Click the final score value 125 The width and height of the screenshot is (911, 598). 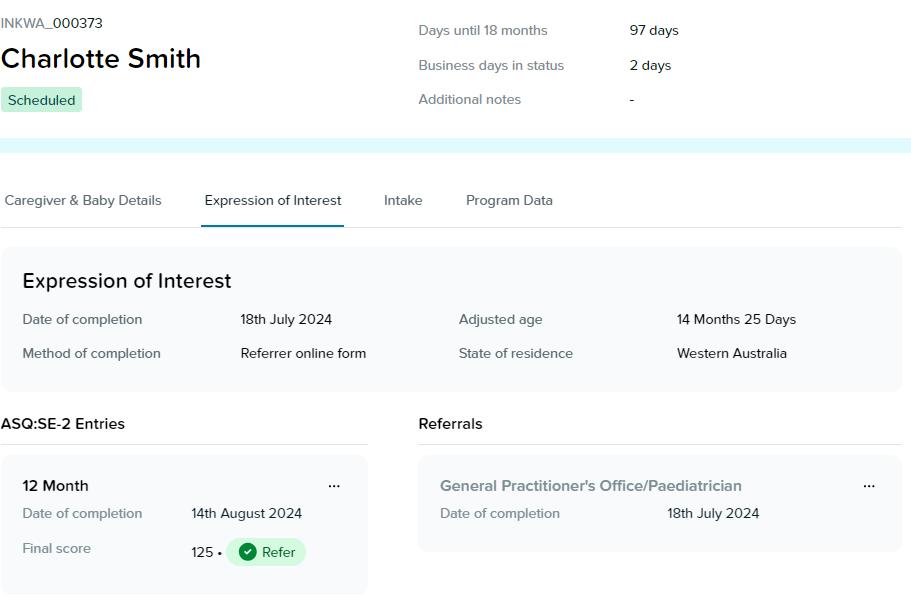(x=202, y=552)
